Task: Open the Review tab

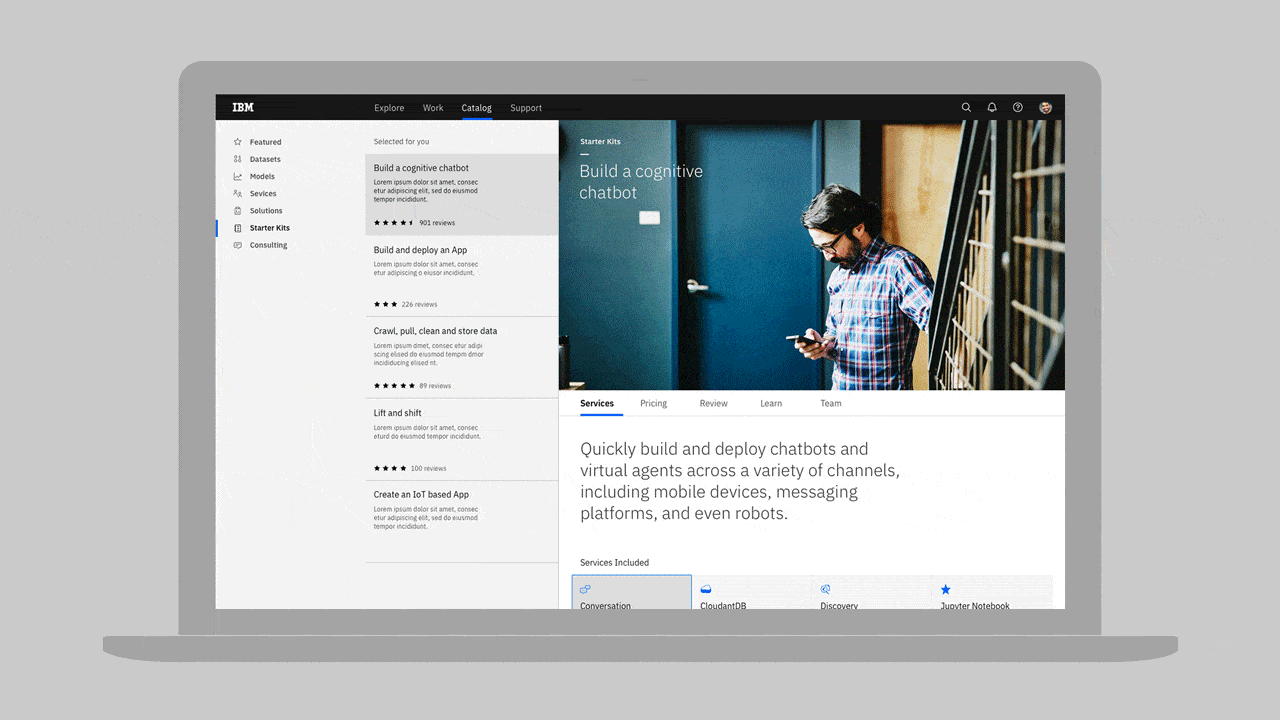Action: [x=713, y=403]
